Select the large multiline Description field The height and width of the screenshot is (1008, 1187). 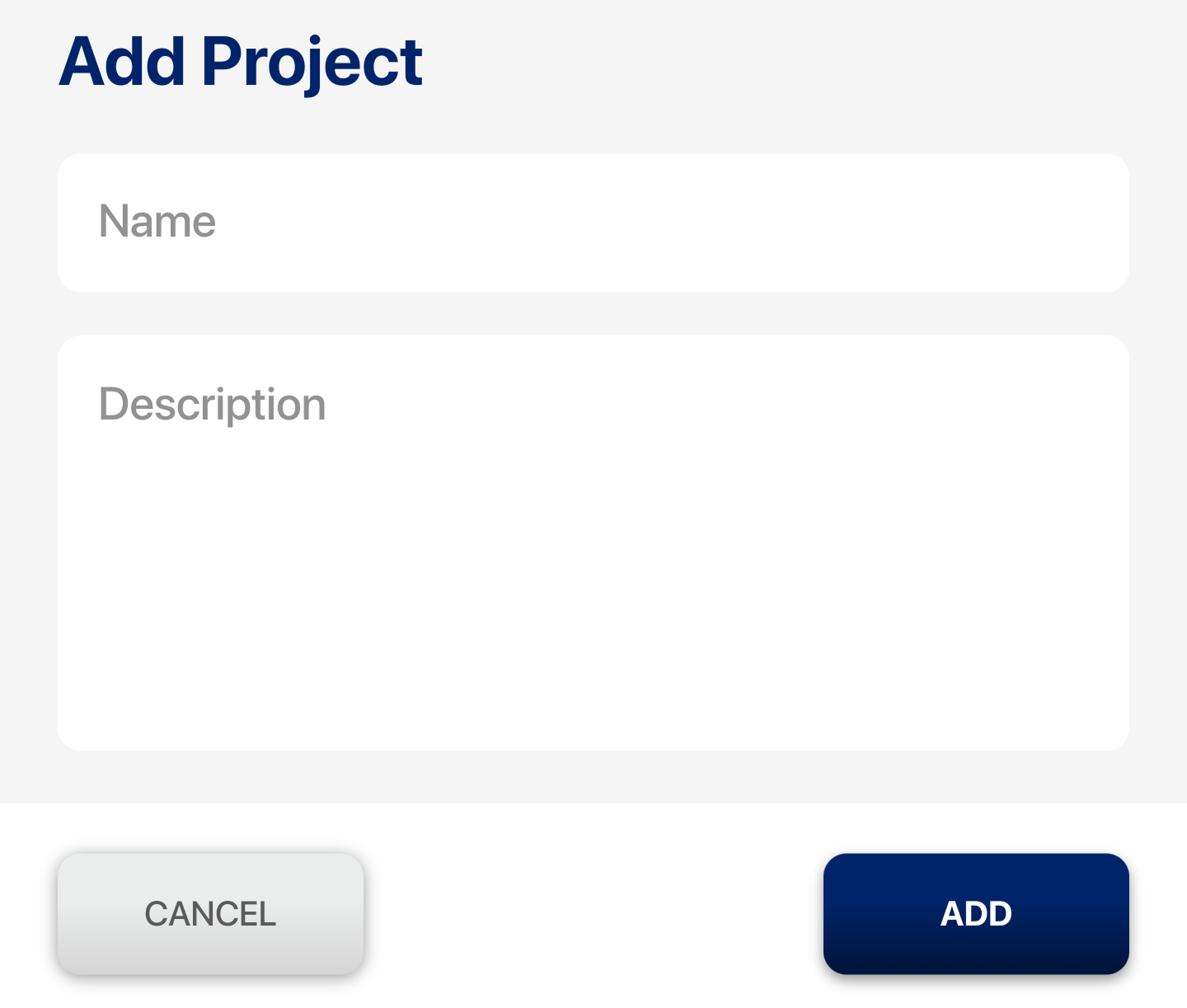(593, 542)
